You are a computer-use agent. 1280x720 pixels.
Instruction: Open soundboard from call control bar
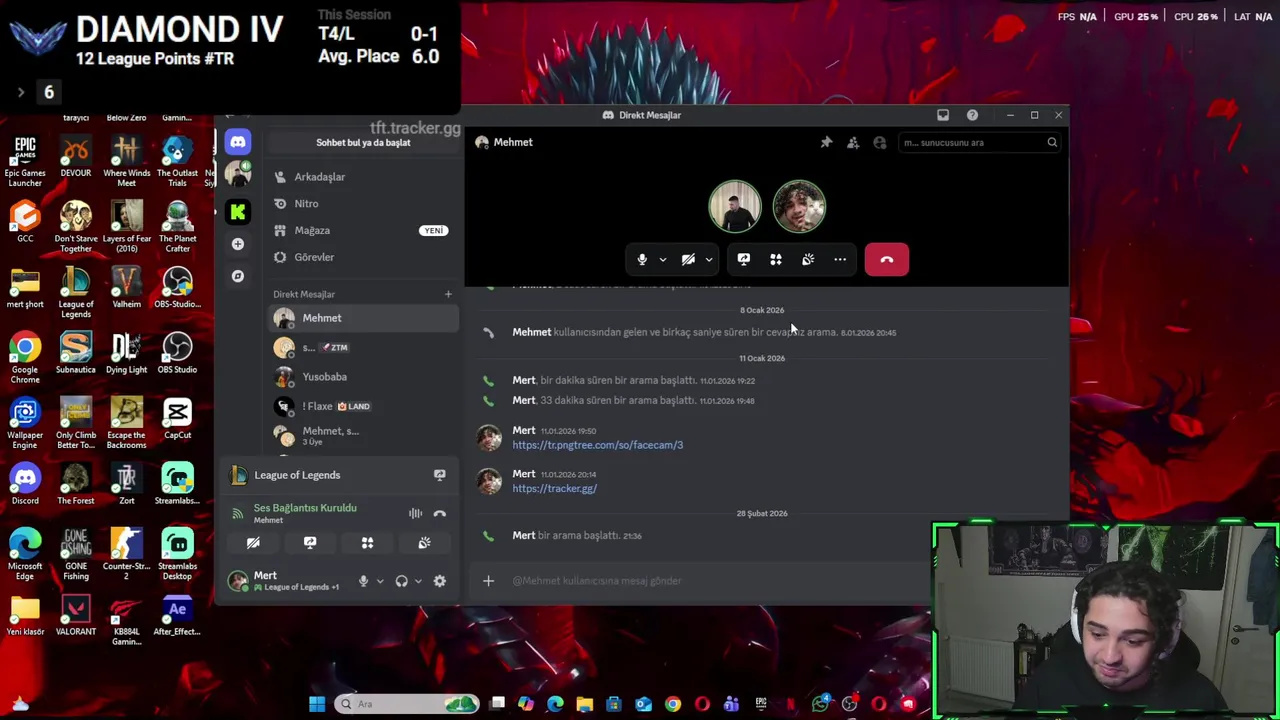(x=808, y=260)
